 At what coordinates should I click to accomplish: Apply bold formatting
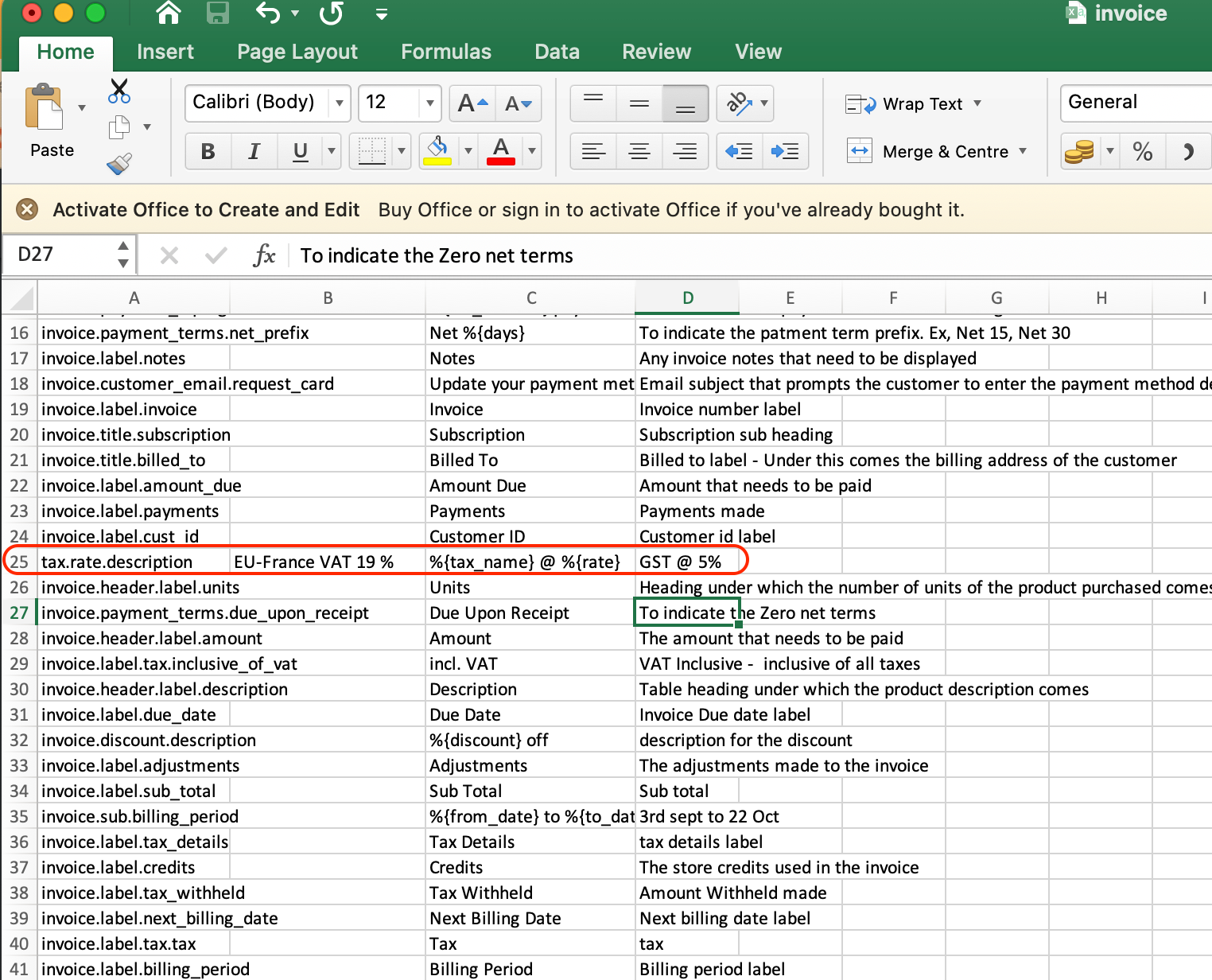point(208,151)
